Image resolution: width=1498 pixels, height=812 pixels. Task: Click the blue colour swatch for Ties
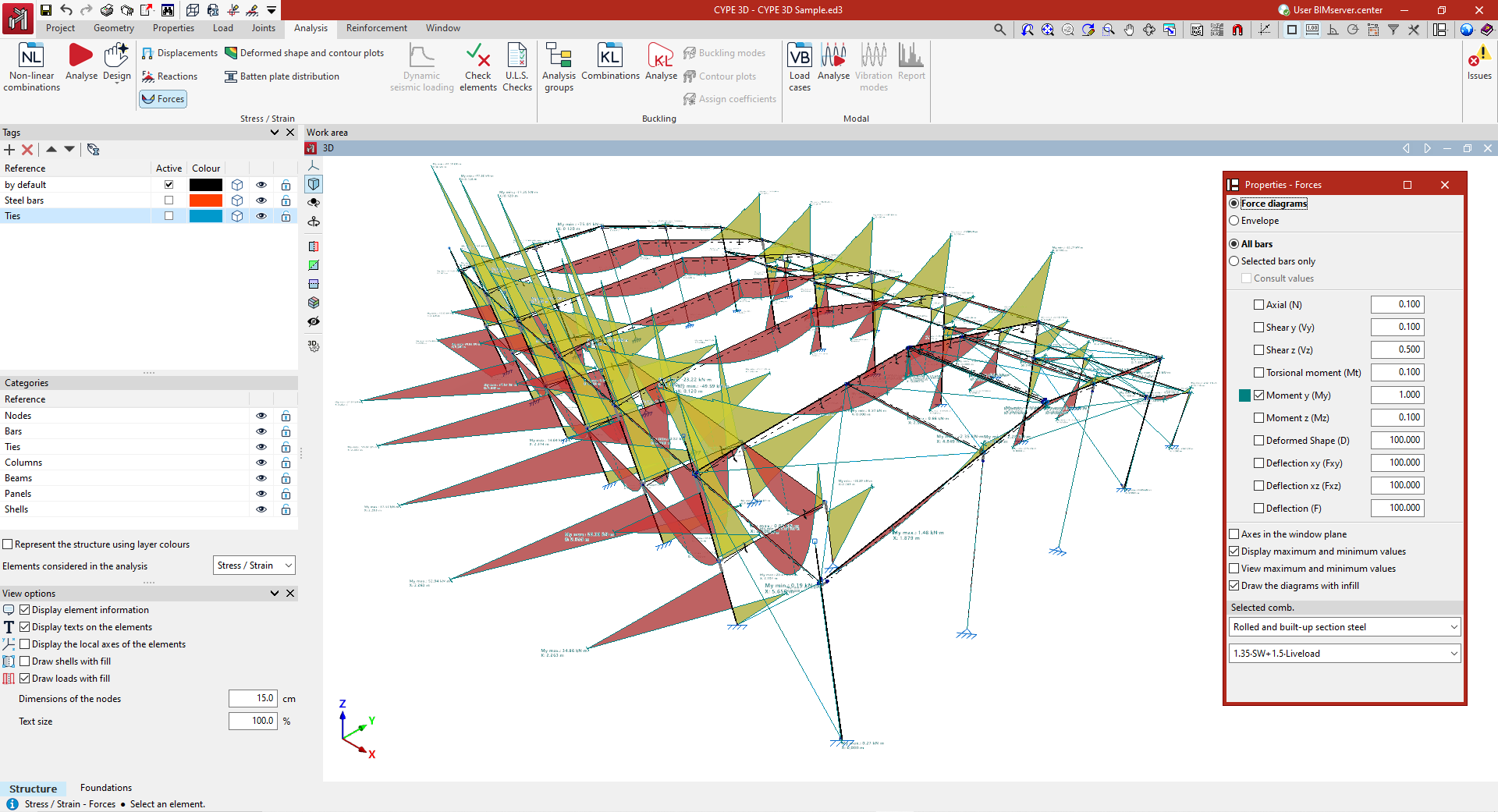pos(206,216)
